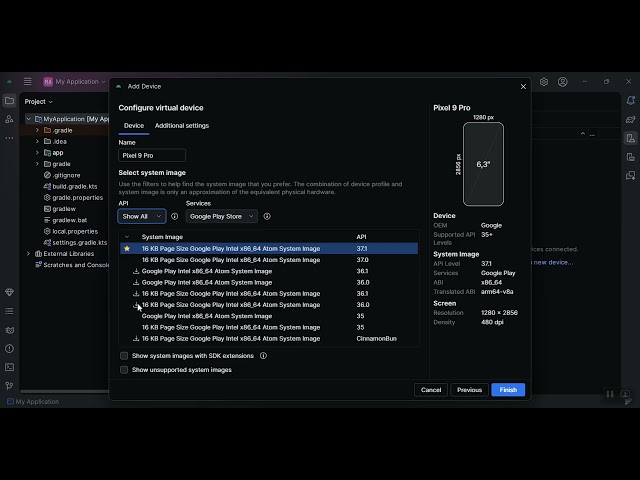This screenshot has width=640, height=480.
Task: Open the Device Manager icon on right sidebar
Action: pos(631,138)
